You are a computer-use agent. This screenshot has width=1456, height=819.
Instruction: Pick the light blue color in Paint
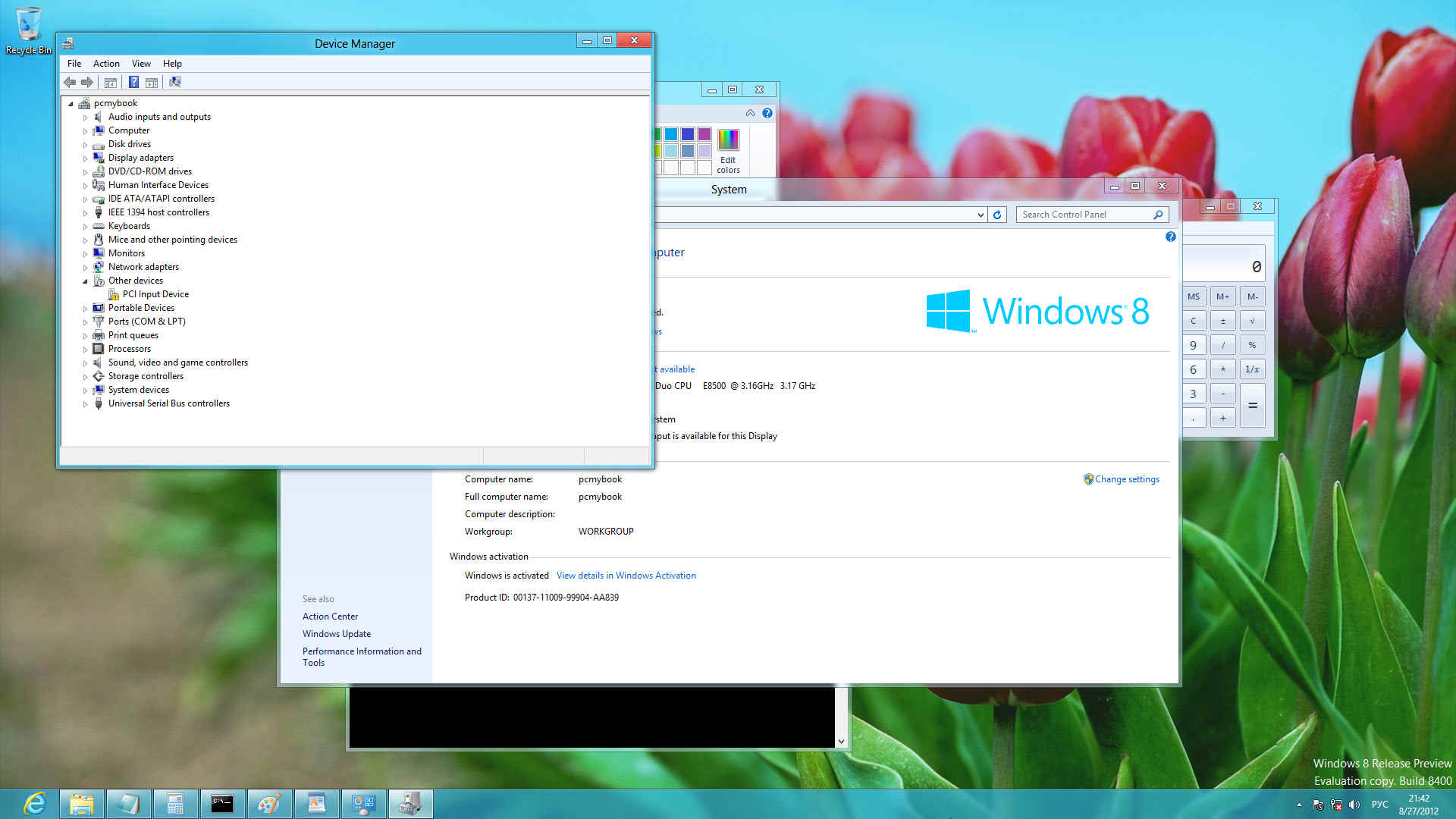(671, 151)
